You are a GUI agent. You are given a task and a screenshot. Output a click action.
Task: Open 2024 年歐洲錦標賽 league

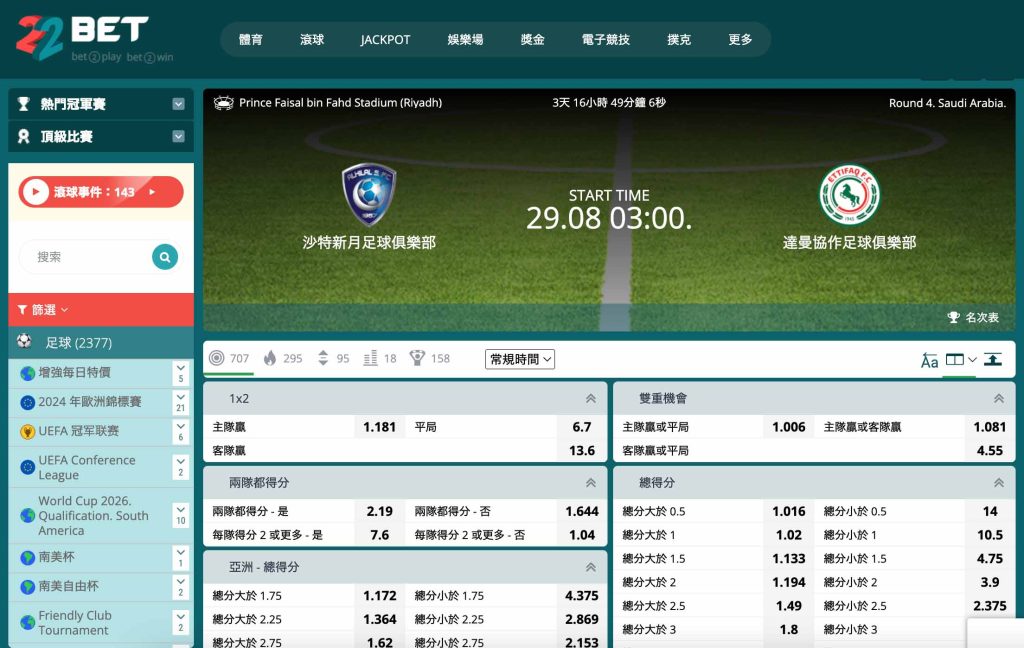[89, 402]
